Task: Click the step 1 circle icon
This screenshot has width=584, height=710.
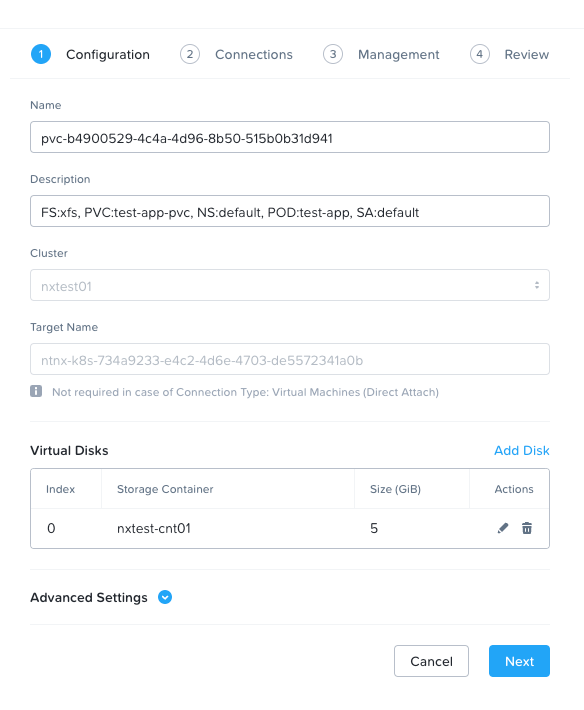Action: [41, 54]
